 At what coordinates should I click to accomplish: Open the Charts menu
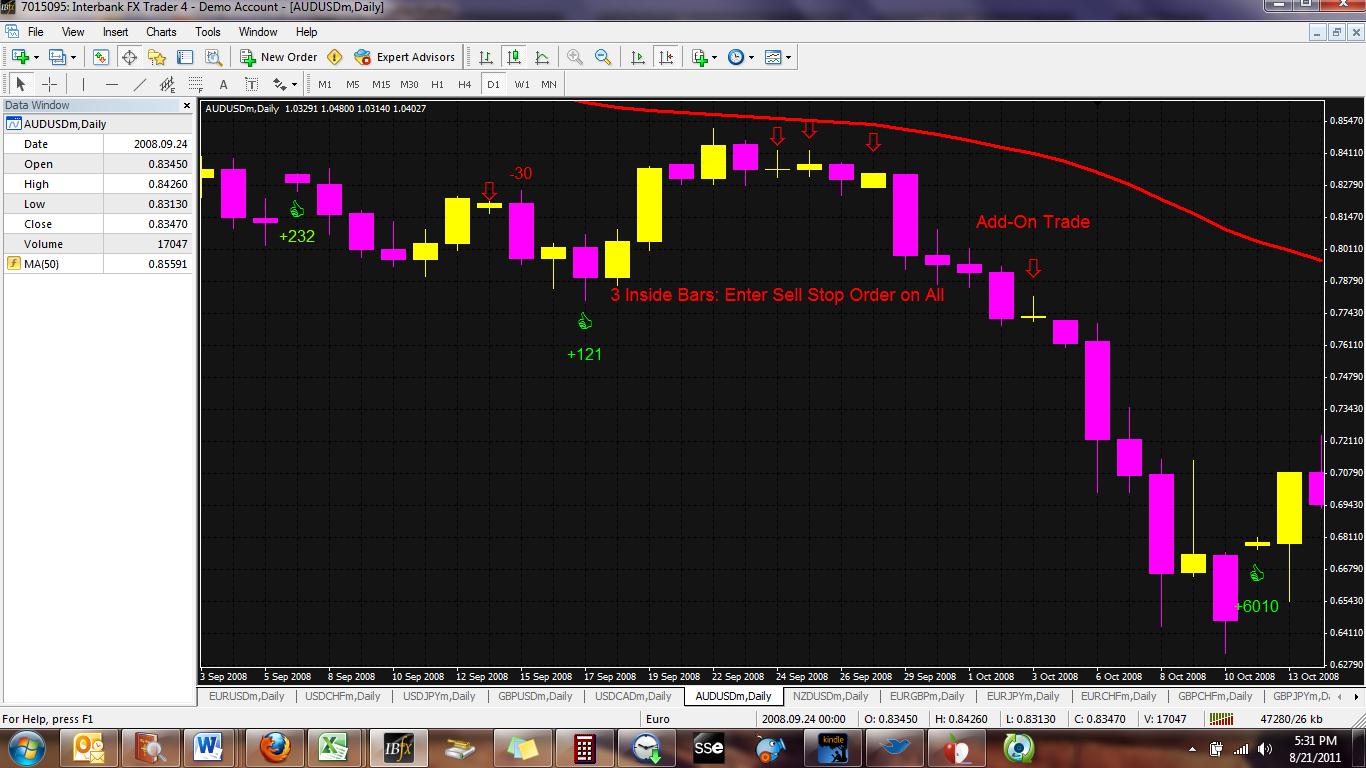(161, 32)
